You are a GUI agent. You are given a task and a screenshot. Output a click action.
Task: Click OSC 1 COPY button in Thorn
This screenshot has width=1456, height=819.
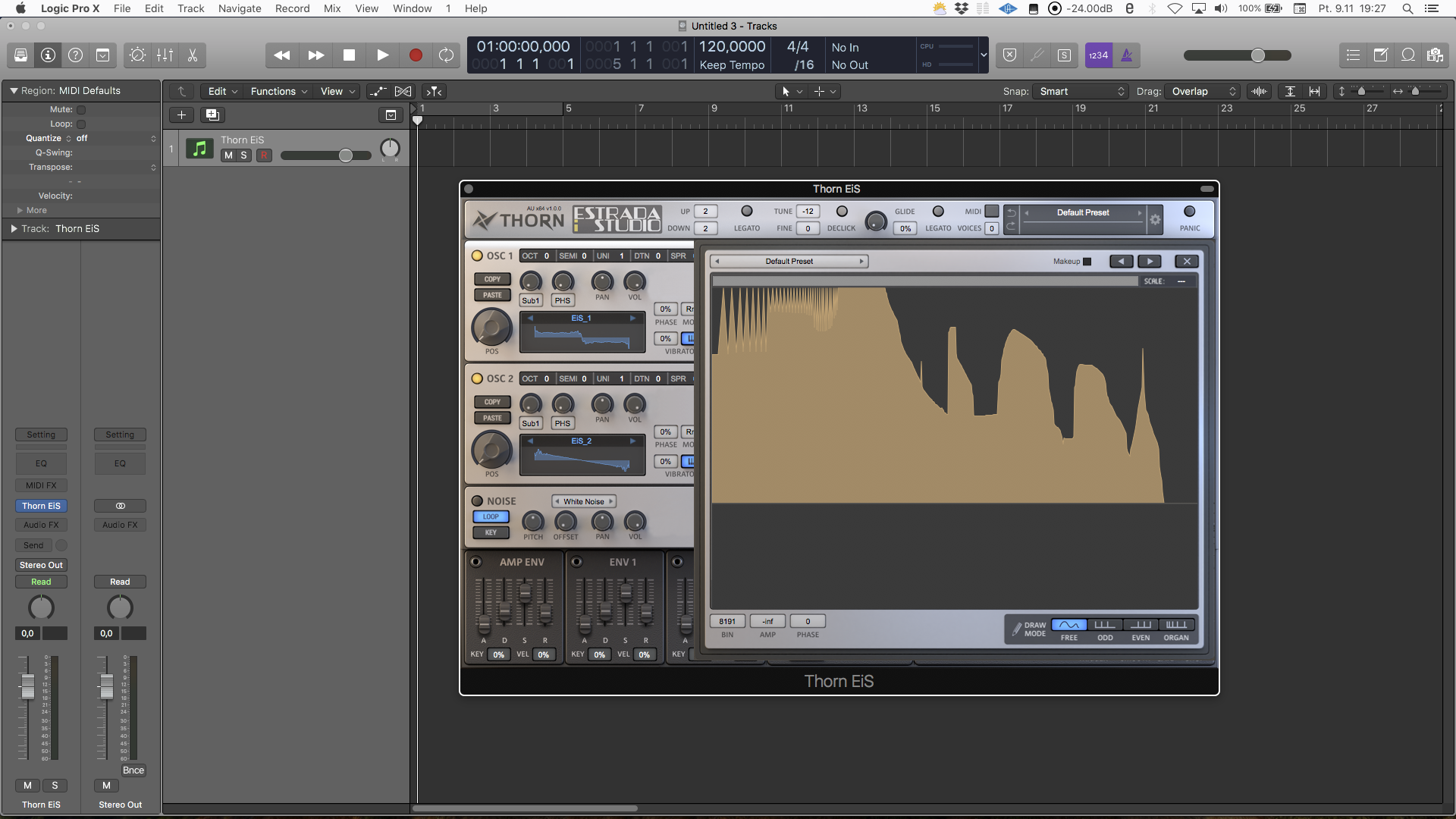tap(492, 279)
